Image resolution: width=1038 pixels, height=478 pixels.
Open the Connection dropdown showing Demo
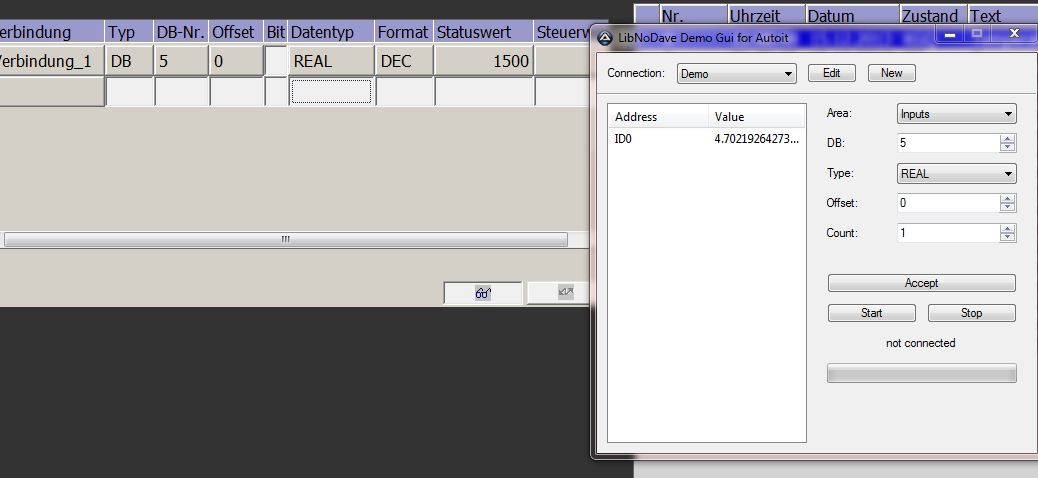(x=736, y=74)
